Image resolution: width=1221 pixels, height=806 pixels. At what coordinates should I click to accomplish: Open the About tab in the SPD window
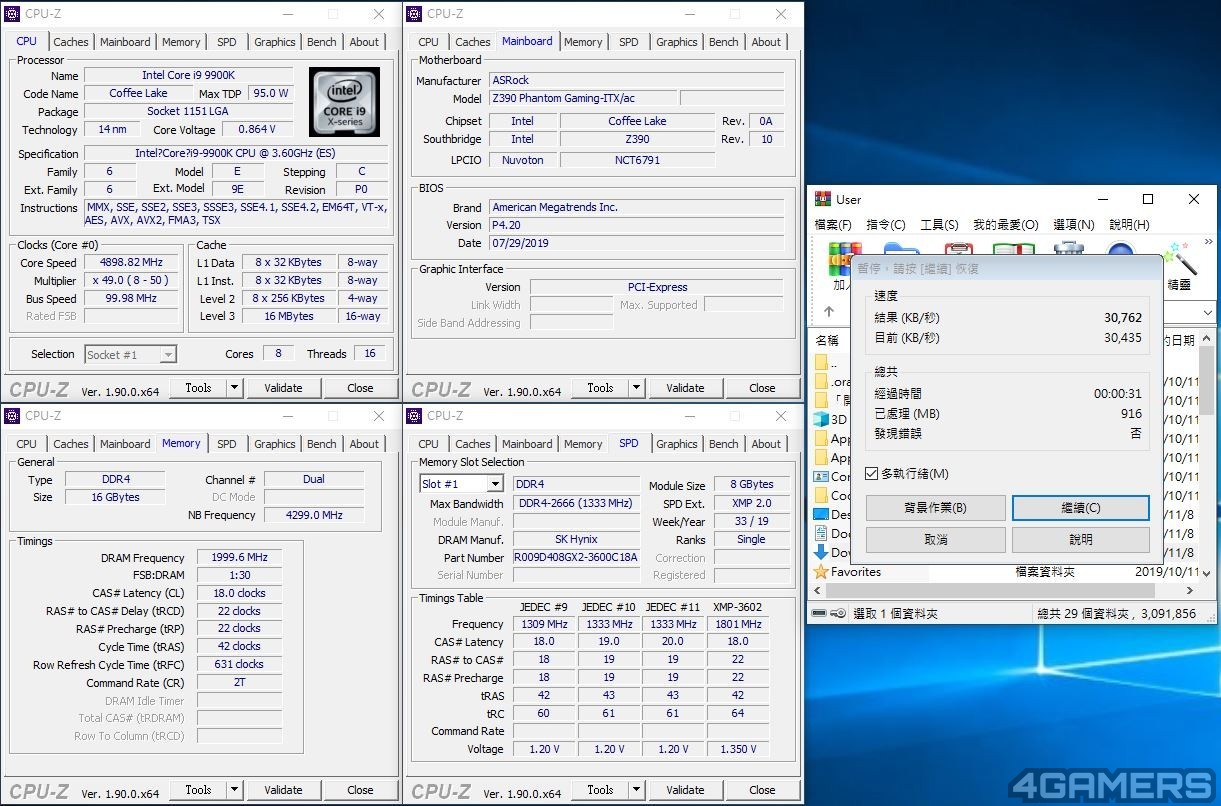[767, 444]
